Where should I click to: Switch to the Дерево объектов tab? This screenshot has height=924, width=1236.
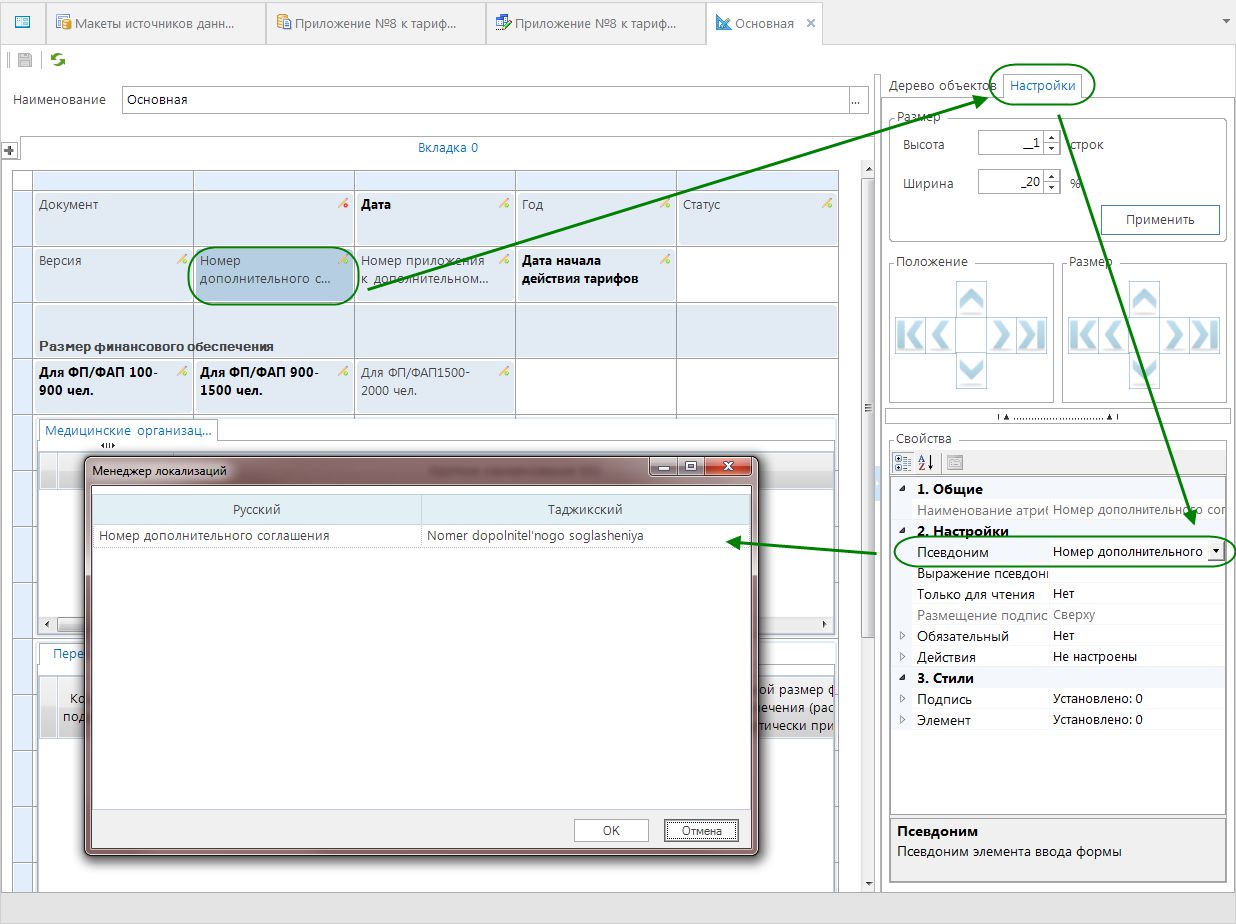pos(941,86)
